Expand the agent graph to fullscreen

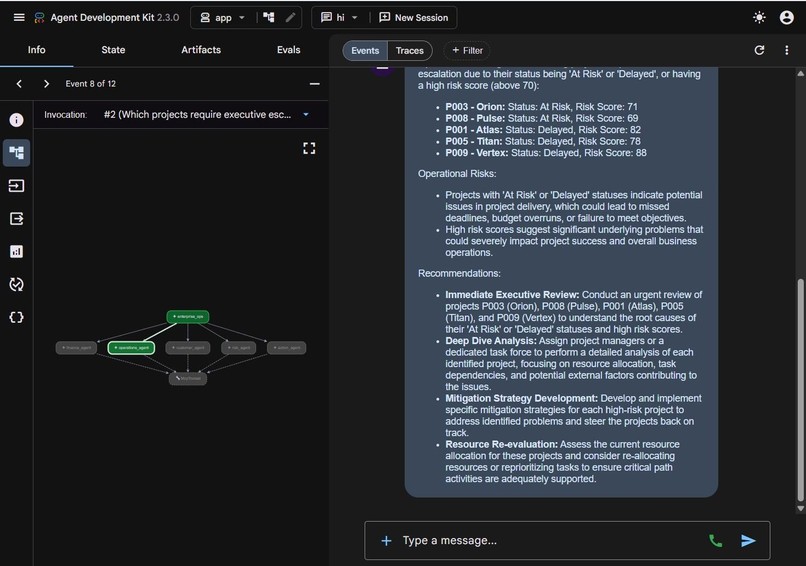pyautogui.click(x=309, y=149)
